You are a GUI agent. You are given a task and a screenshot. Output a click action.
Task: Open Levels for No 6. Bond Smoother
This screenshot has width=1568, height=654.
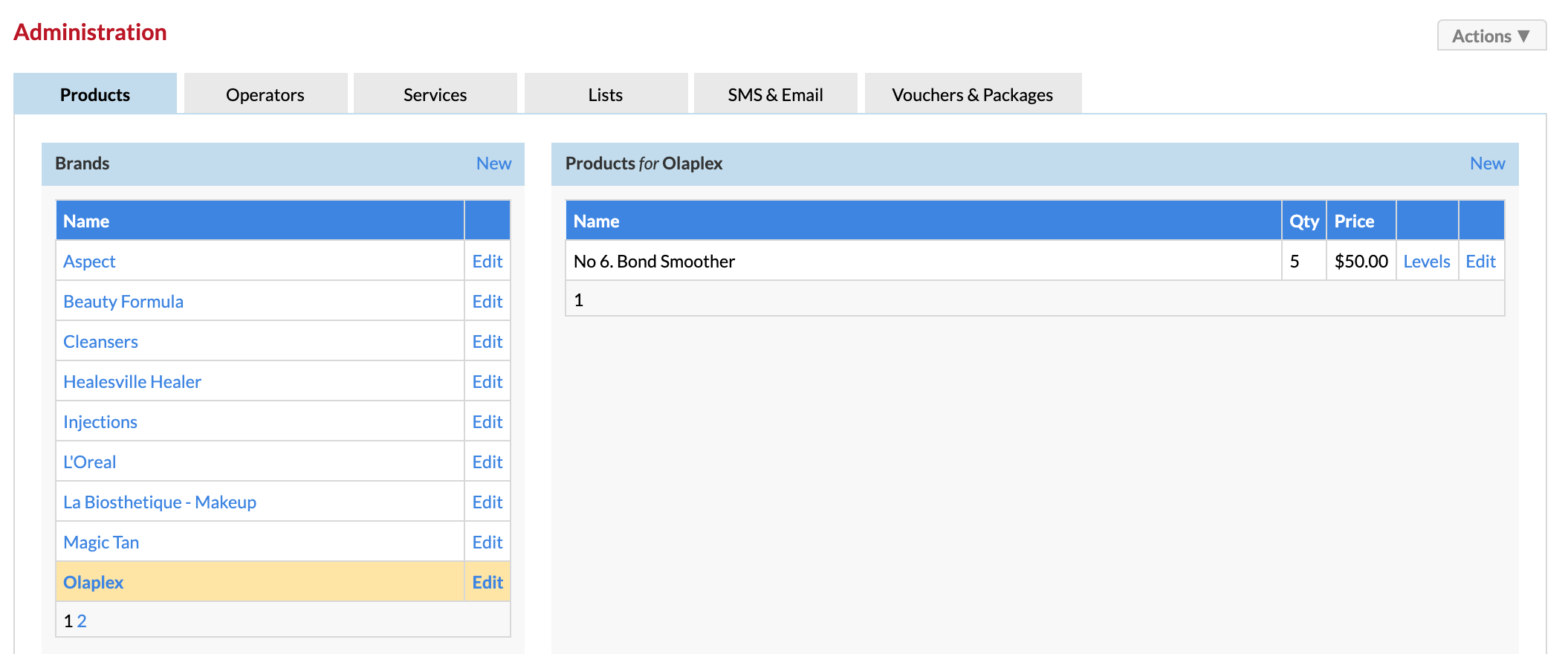pyautogui.click(x=1427, y=262)
